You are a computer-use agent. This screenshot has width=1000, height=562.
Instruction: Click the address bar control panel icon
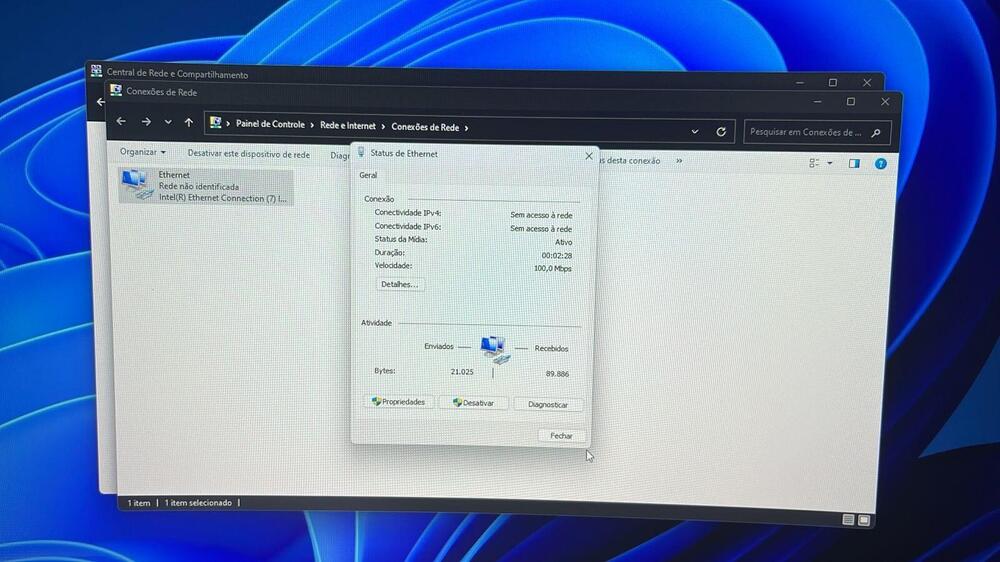coord(216,122)
